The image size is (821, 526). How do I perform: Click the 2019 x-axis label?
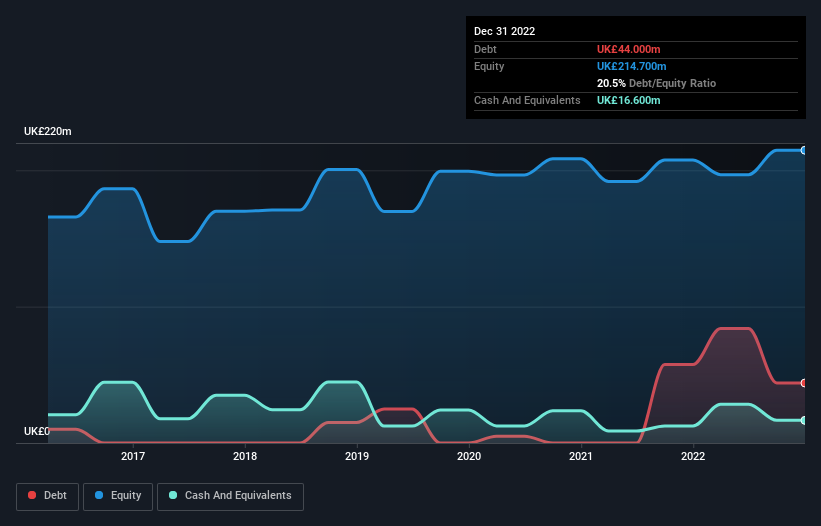click(x=357, y=456)
